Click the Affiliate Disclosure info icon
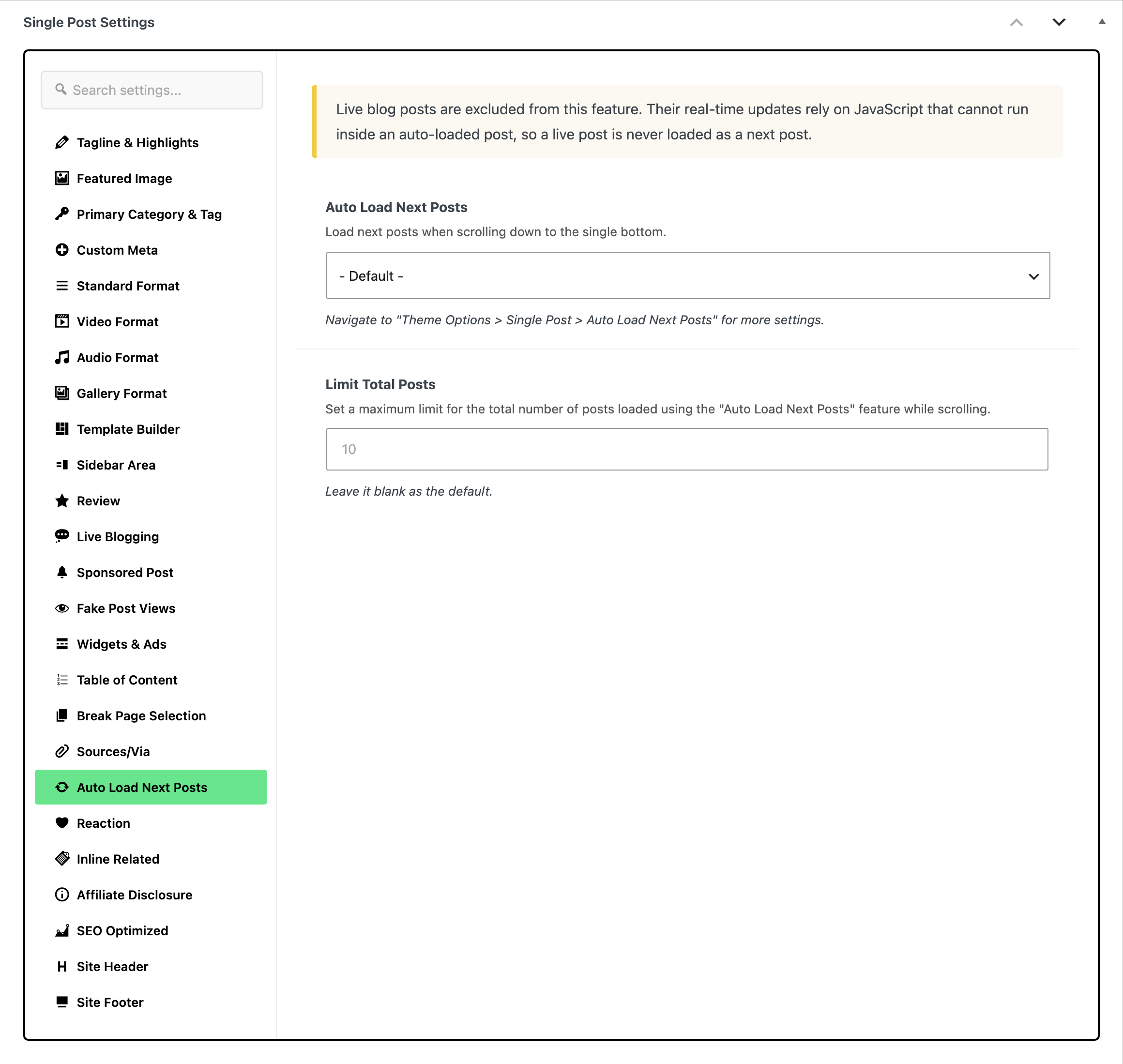The image size is (1123, 1064). (x=62, y=895)
